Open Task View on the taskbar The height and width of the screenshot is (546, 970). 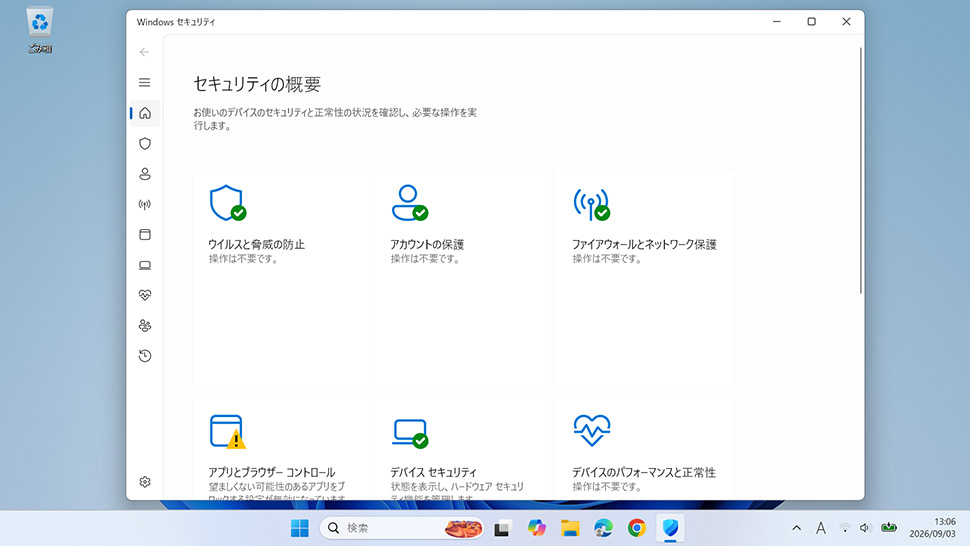[502, 529]
